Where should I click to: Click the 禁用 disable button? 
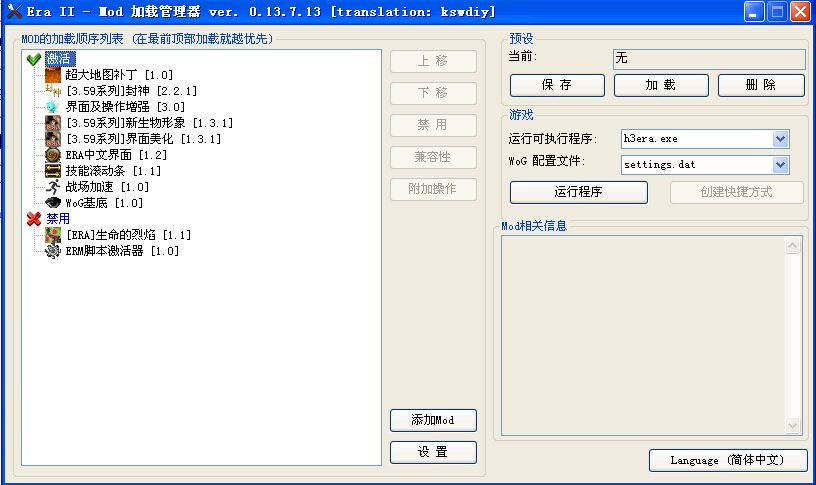pos(433,125)
